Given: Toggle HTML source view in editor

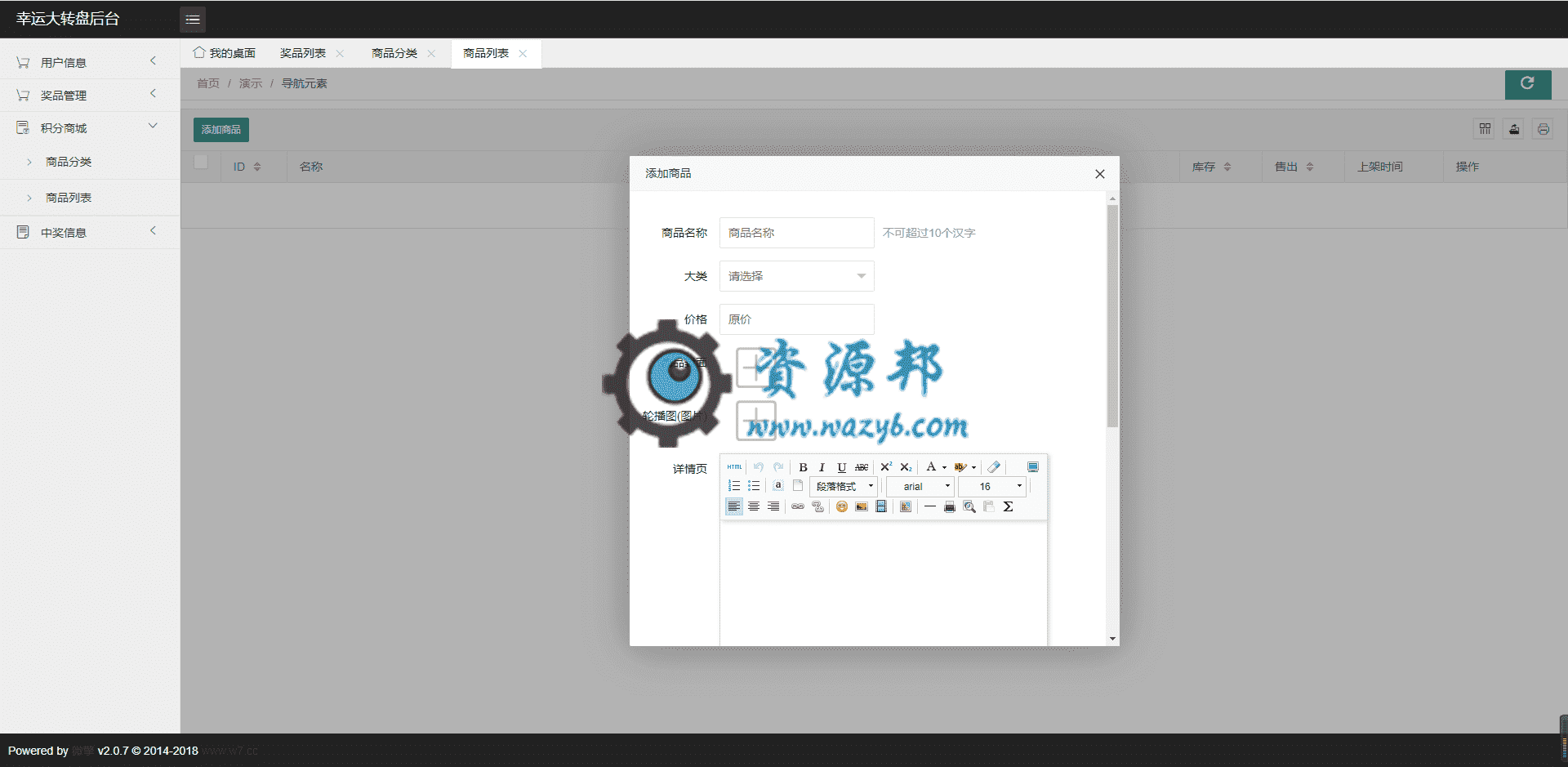Looking at the screenshot, I should [x=734, y=467].
